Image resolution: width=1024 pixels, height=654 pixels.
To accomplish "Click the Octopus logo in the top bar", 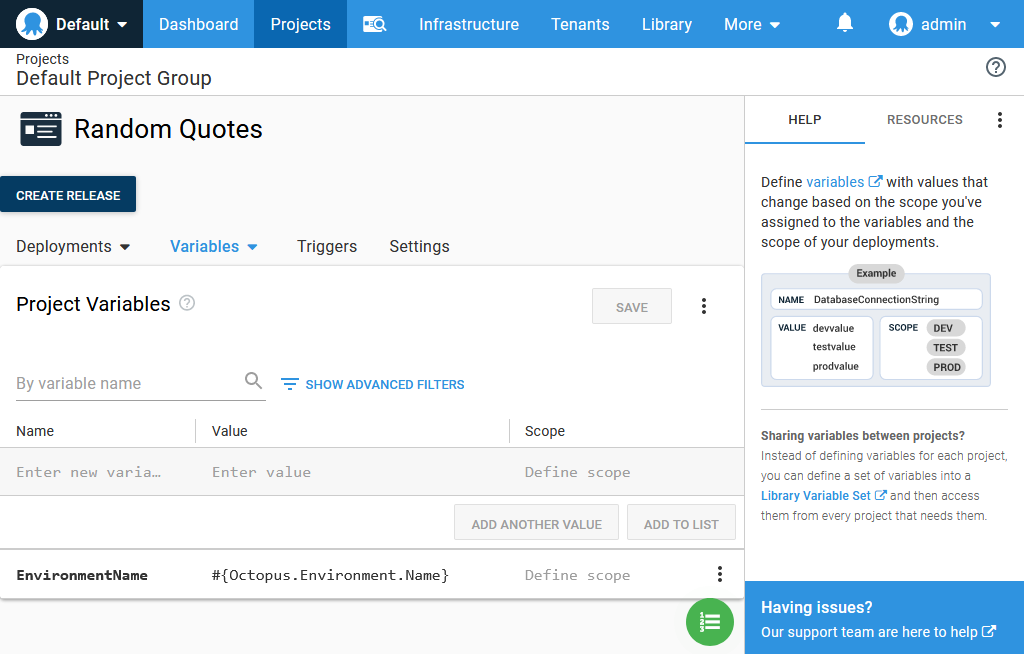I will pos(31,24).
